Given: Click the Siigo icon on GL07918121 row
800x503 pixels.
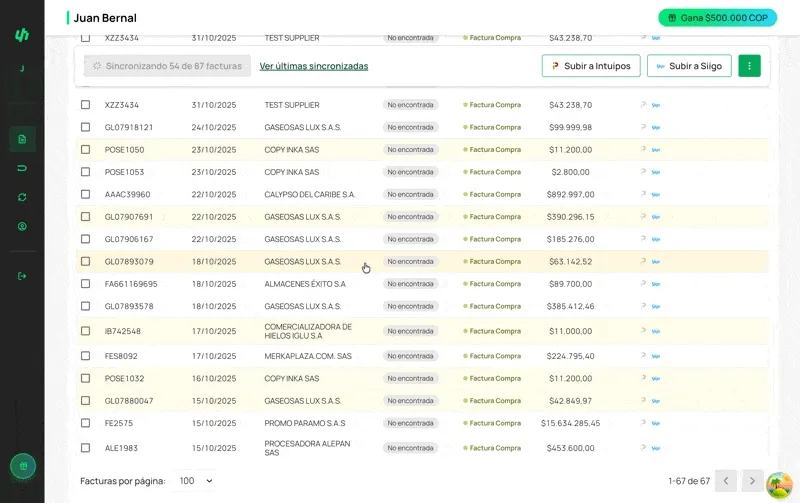Looking at the screenshot, I should 656,127.
